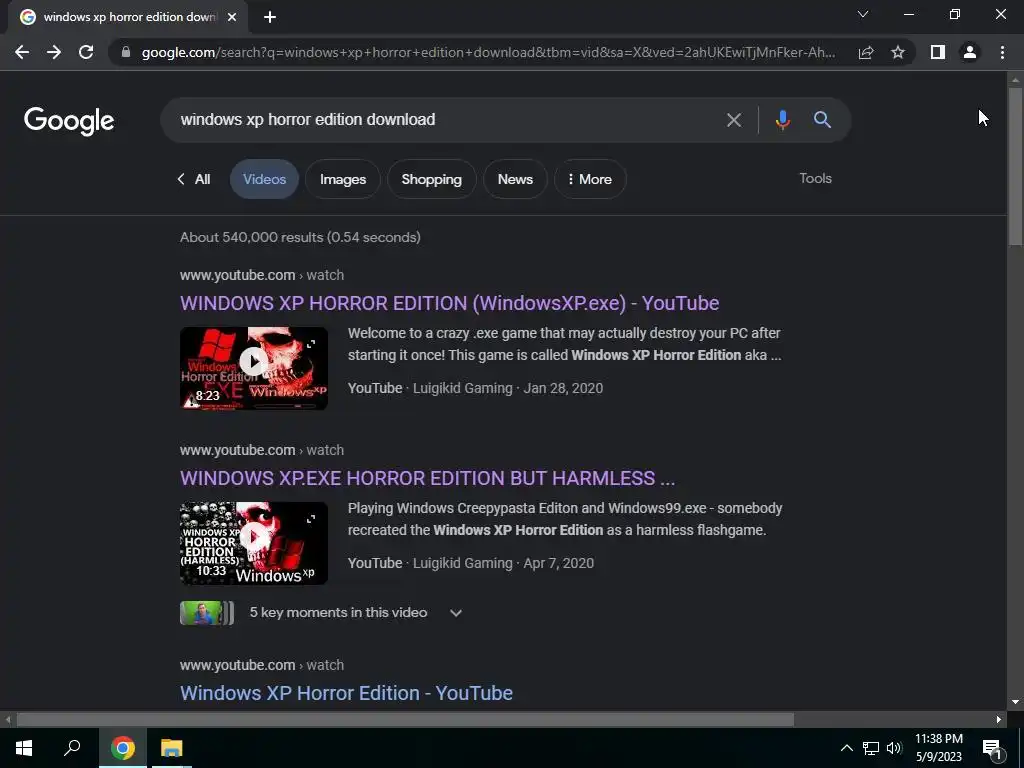Screen dimensions: 1024x768
Task: Clear the search box with X
Action: [734, 120]
